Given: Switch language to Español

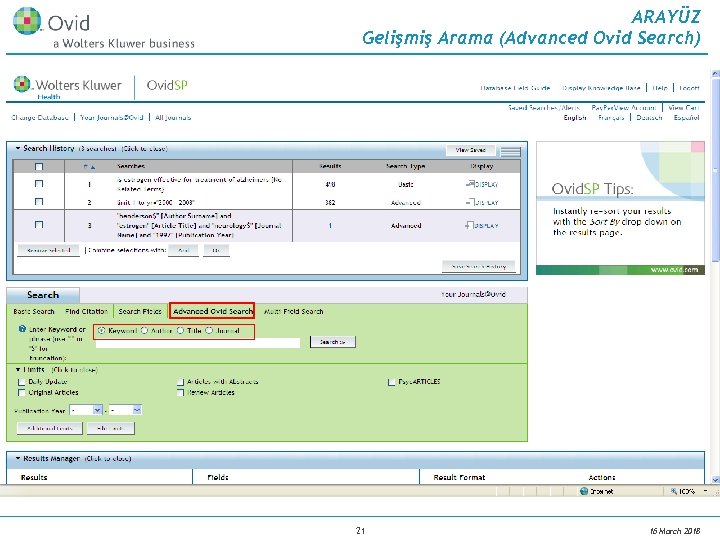Looking at the screenshot, I should click(x=686, y=118).
